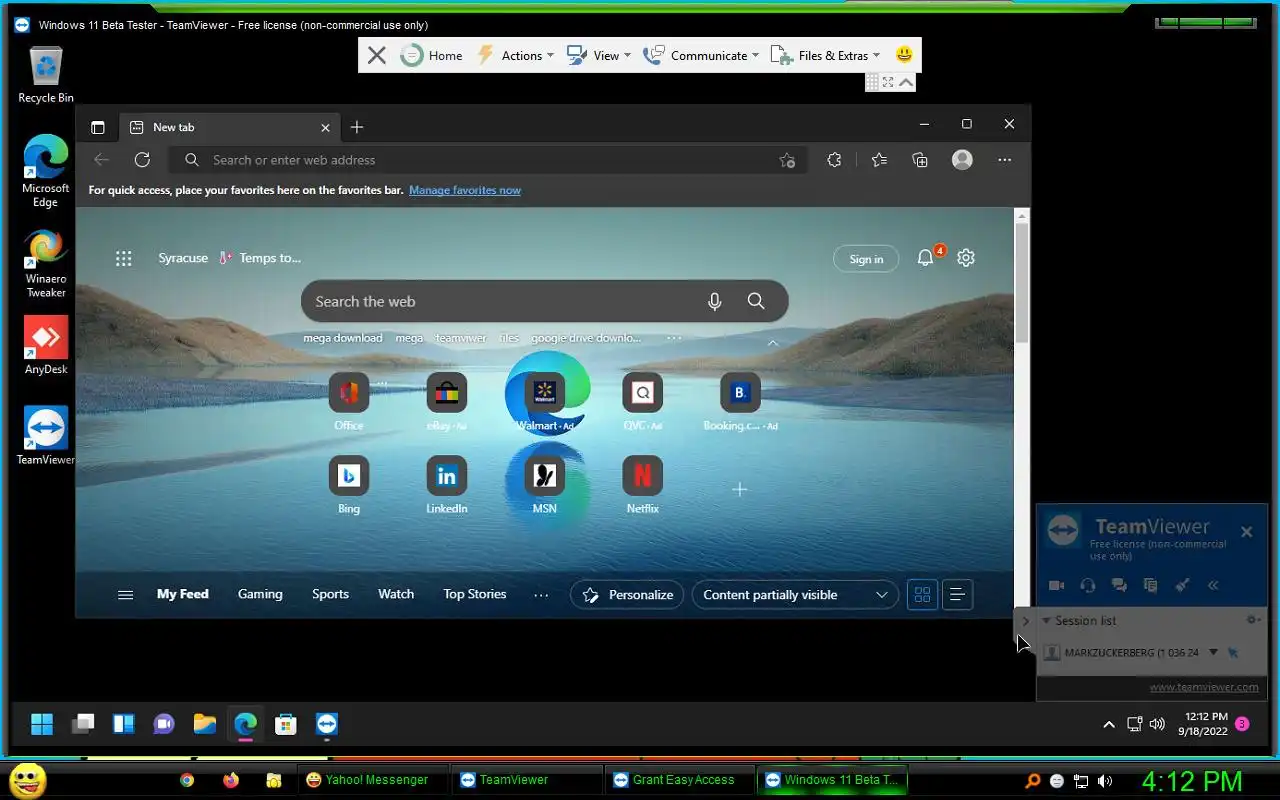Open the TeamViewer desktop shortcut
The height and width of the screenshot is (800, 1280).
point(45,435)
